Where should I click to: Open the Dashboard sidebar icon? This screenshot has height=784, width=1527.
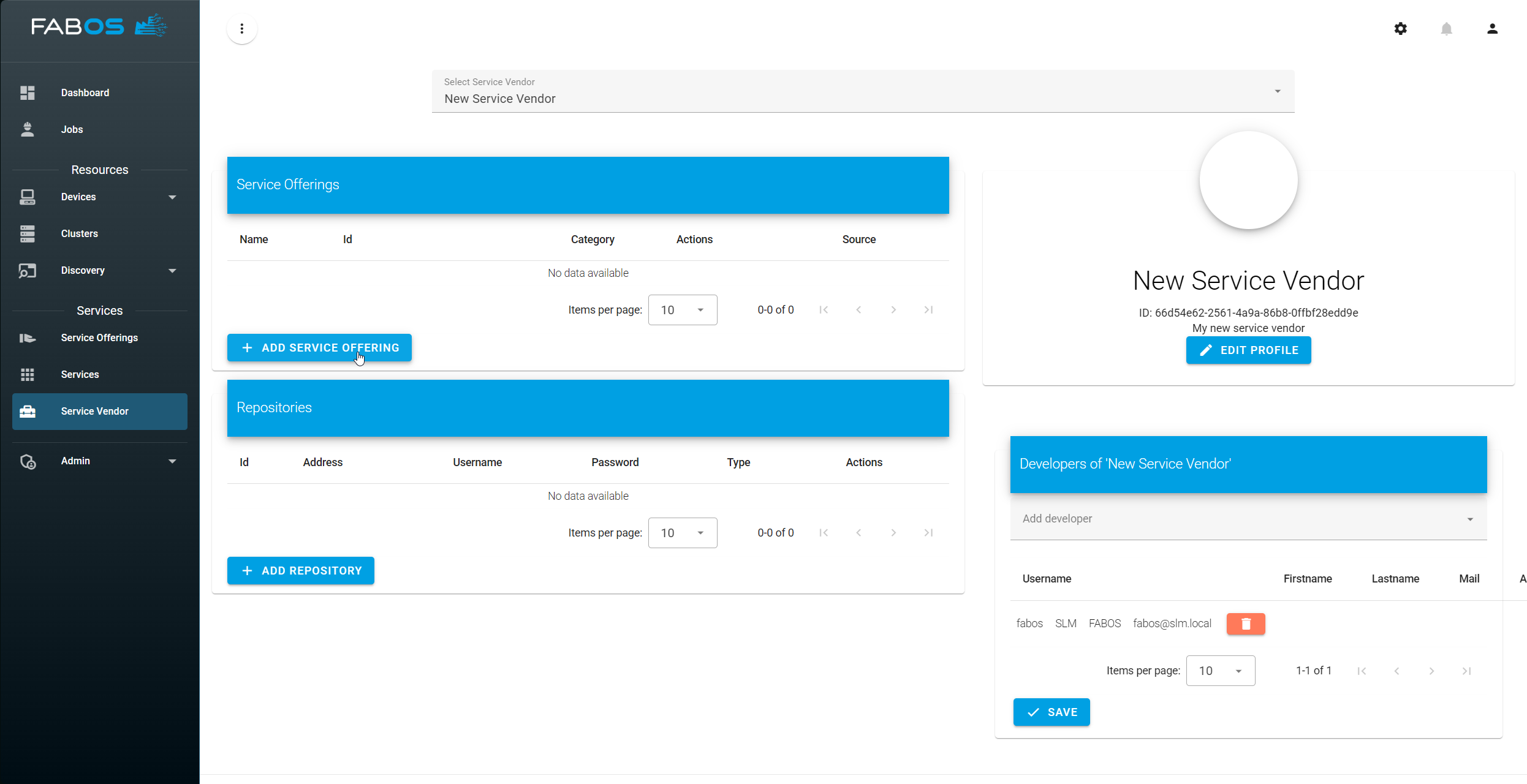(x=28, y=92)
